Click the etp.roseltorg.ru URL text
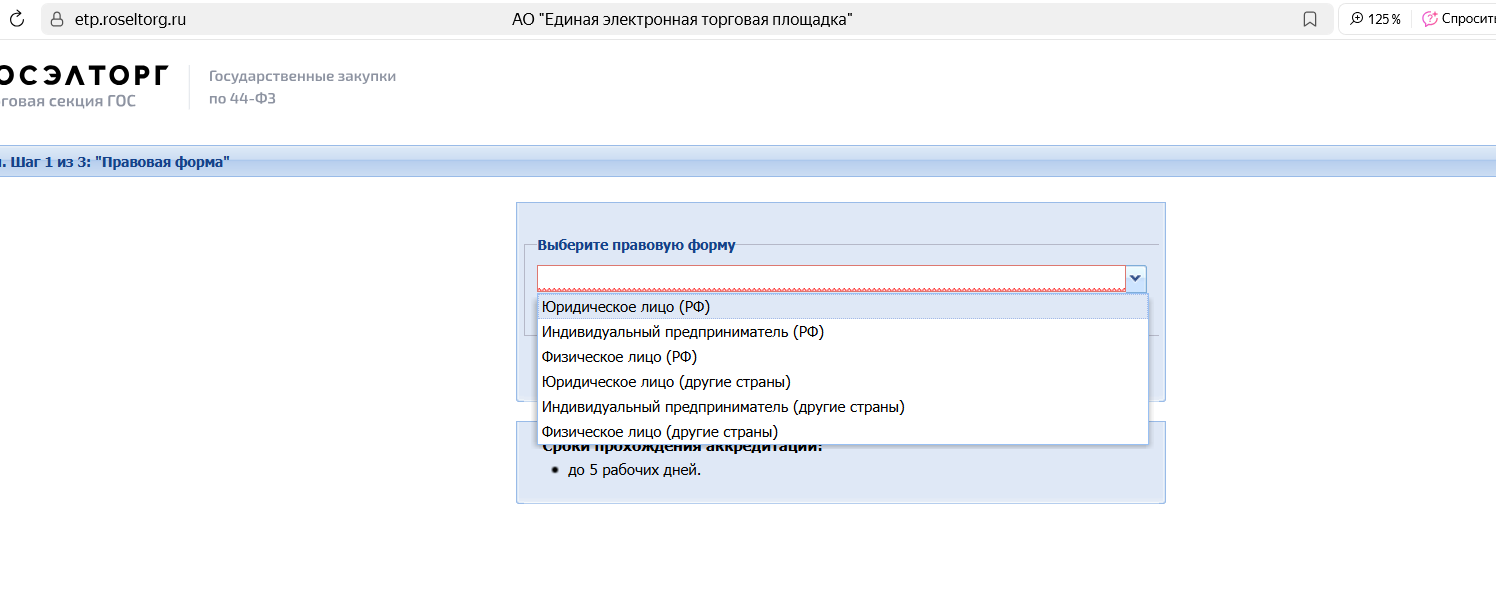Viewport: 1496px width, 601px height. (x=130, y=19)
